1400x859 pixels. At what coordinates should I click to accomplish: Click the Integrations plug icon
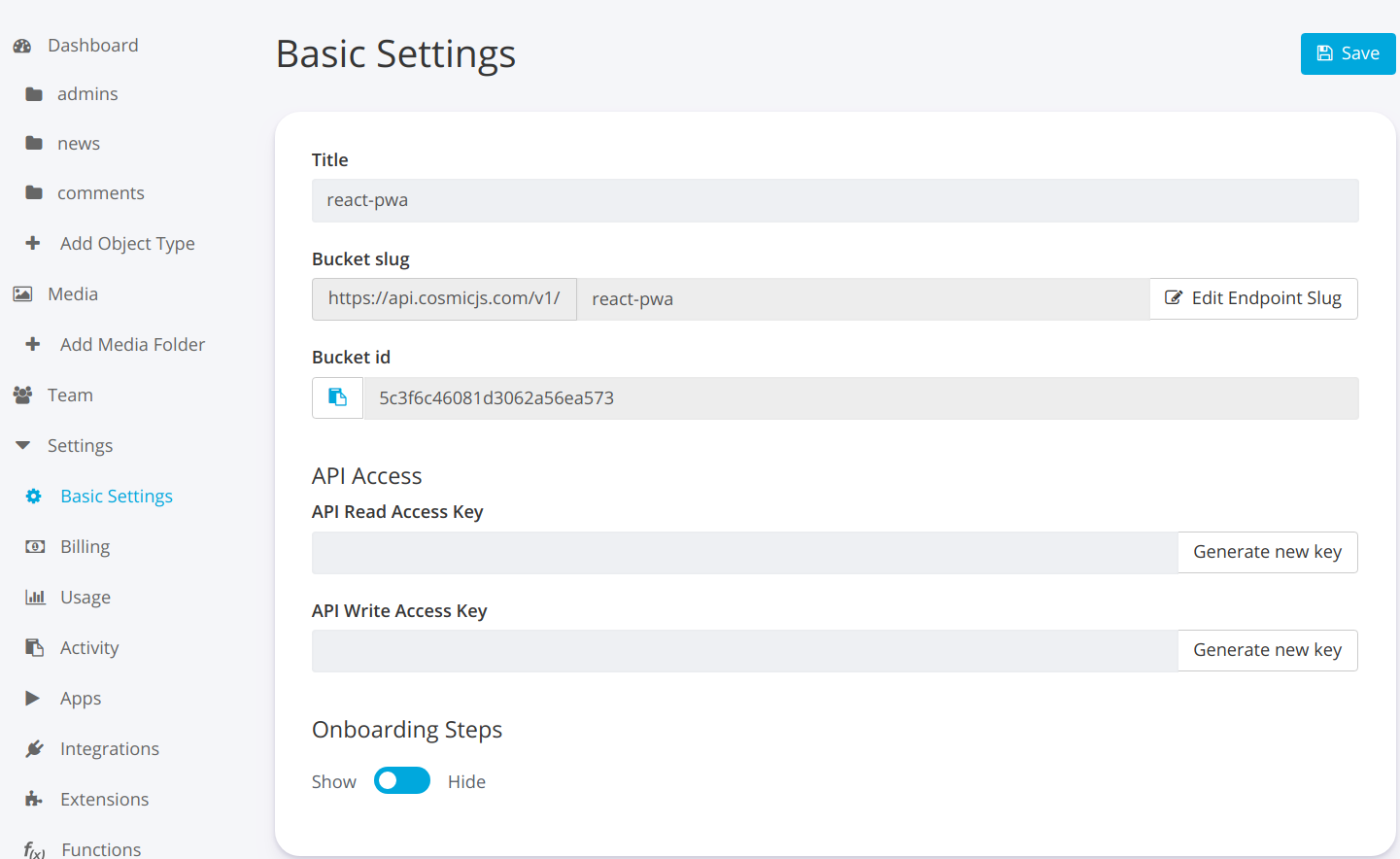tap(35, 749)
